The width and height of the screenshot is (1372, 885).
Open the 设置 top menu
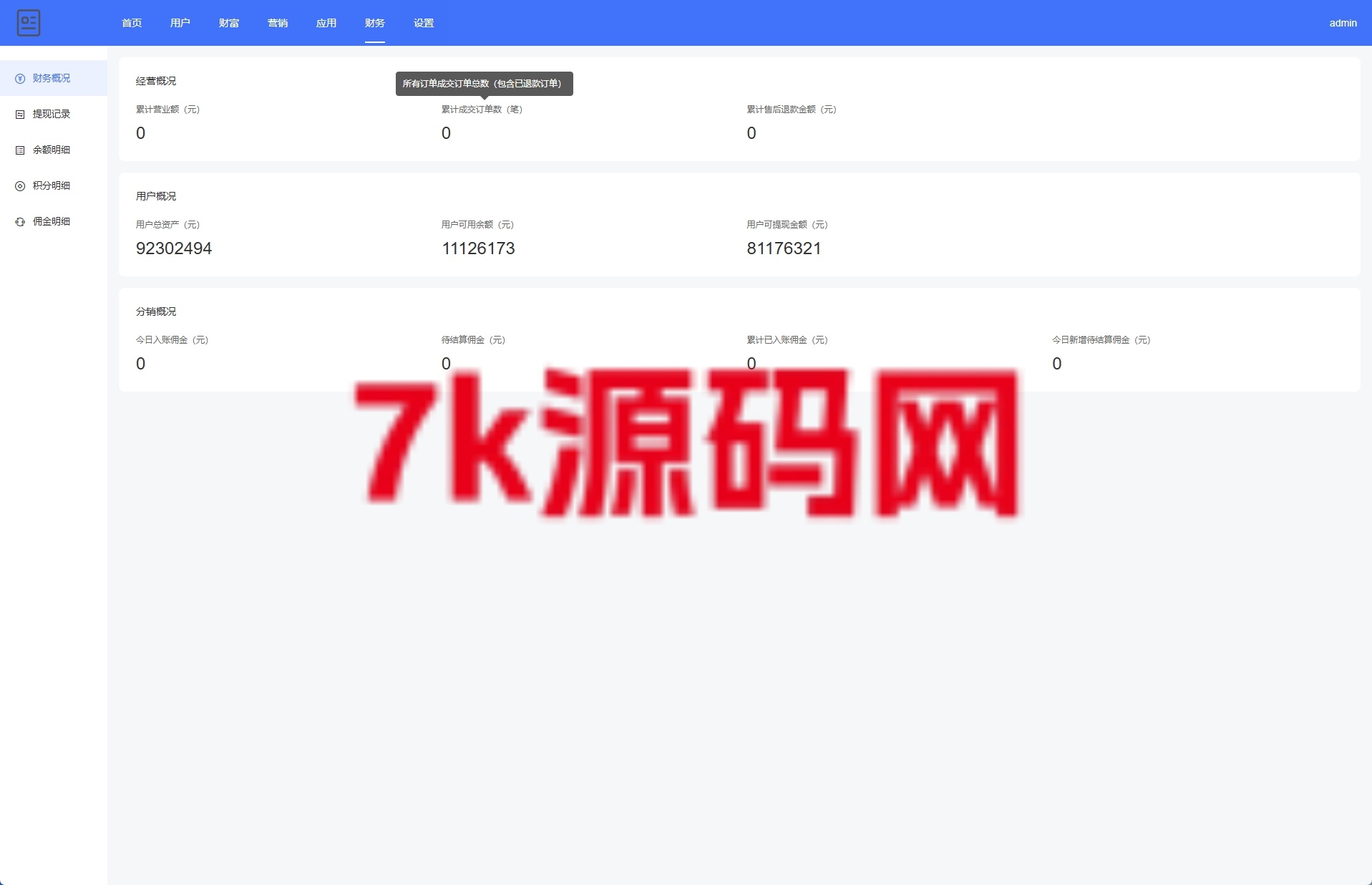pos(424,23)
